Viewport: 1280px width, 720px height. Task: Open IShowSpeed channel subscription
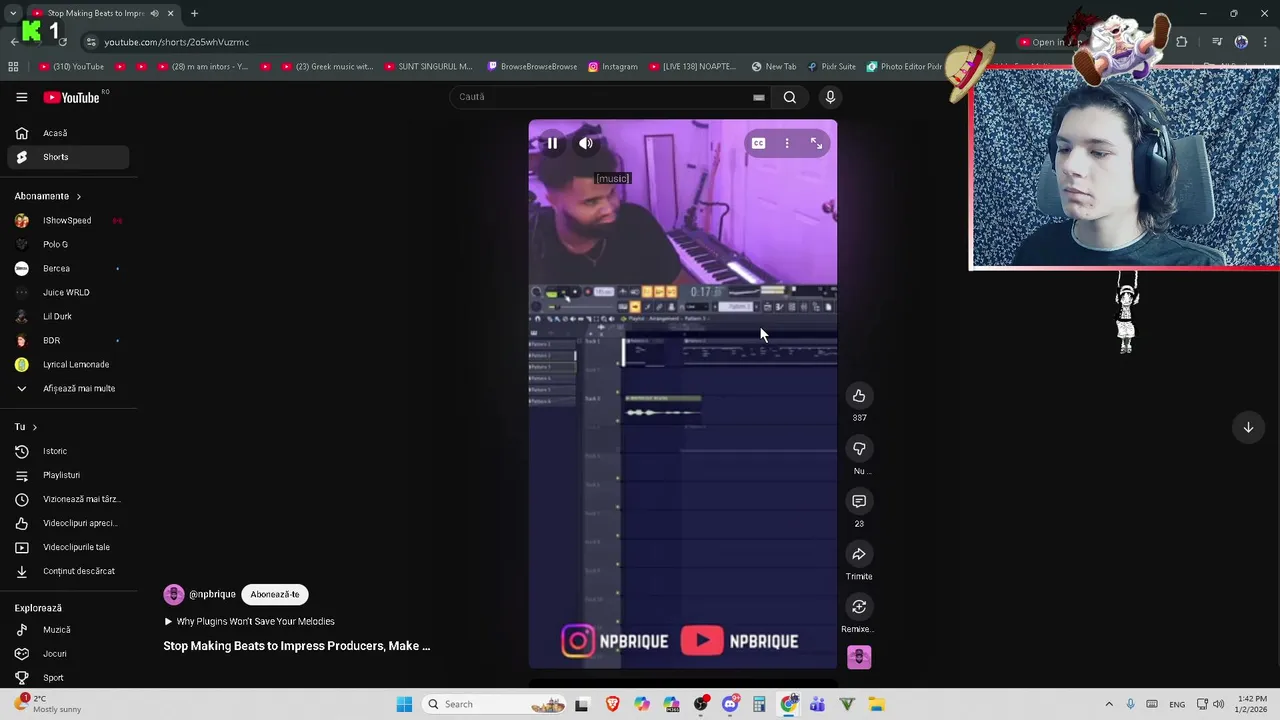(x=68, y=220)
